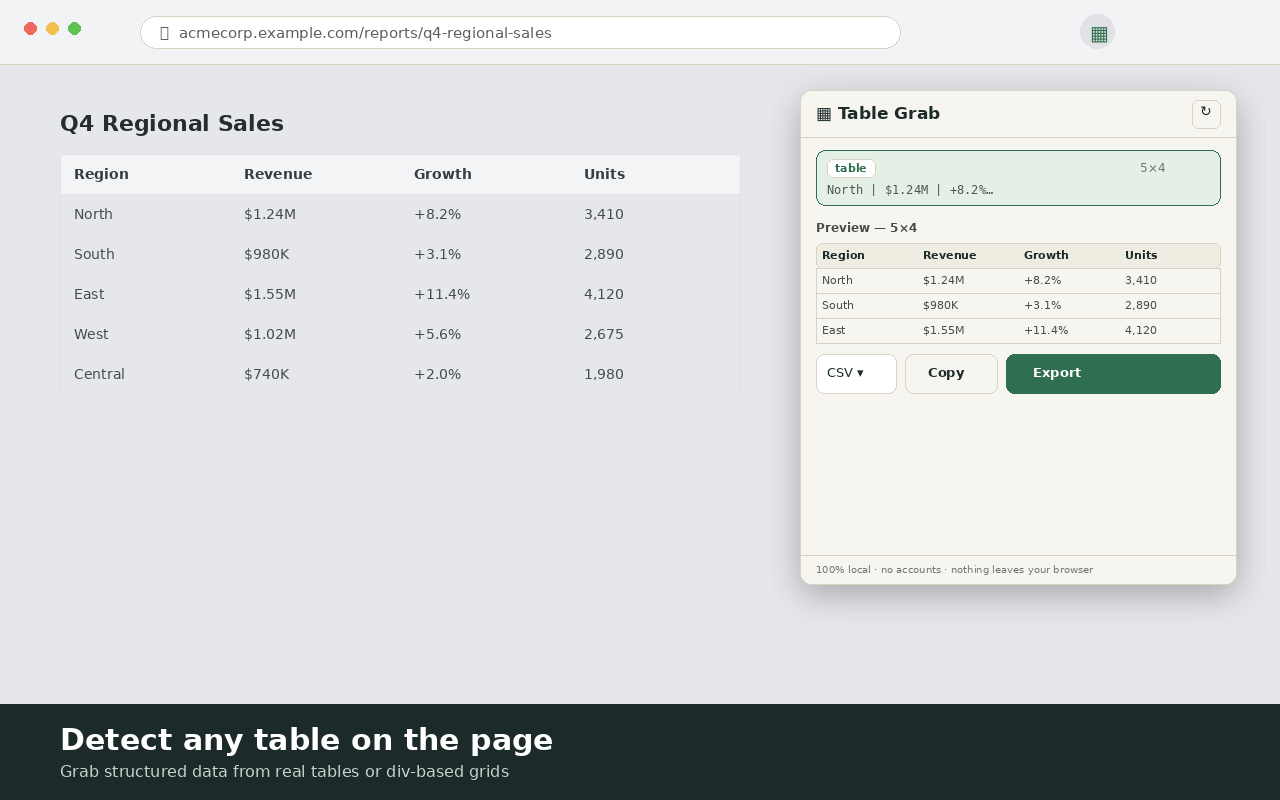The width and height of the screenshot is (1280, 800).
Task: Click the address bar URL
Action: (x=365, y=33)
